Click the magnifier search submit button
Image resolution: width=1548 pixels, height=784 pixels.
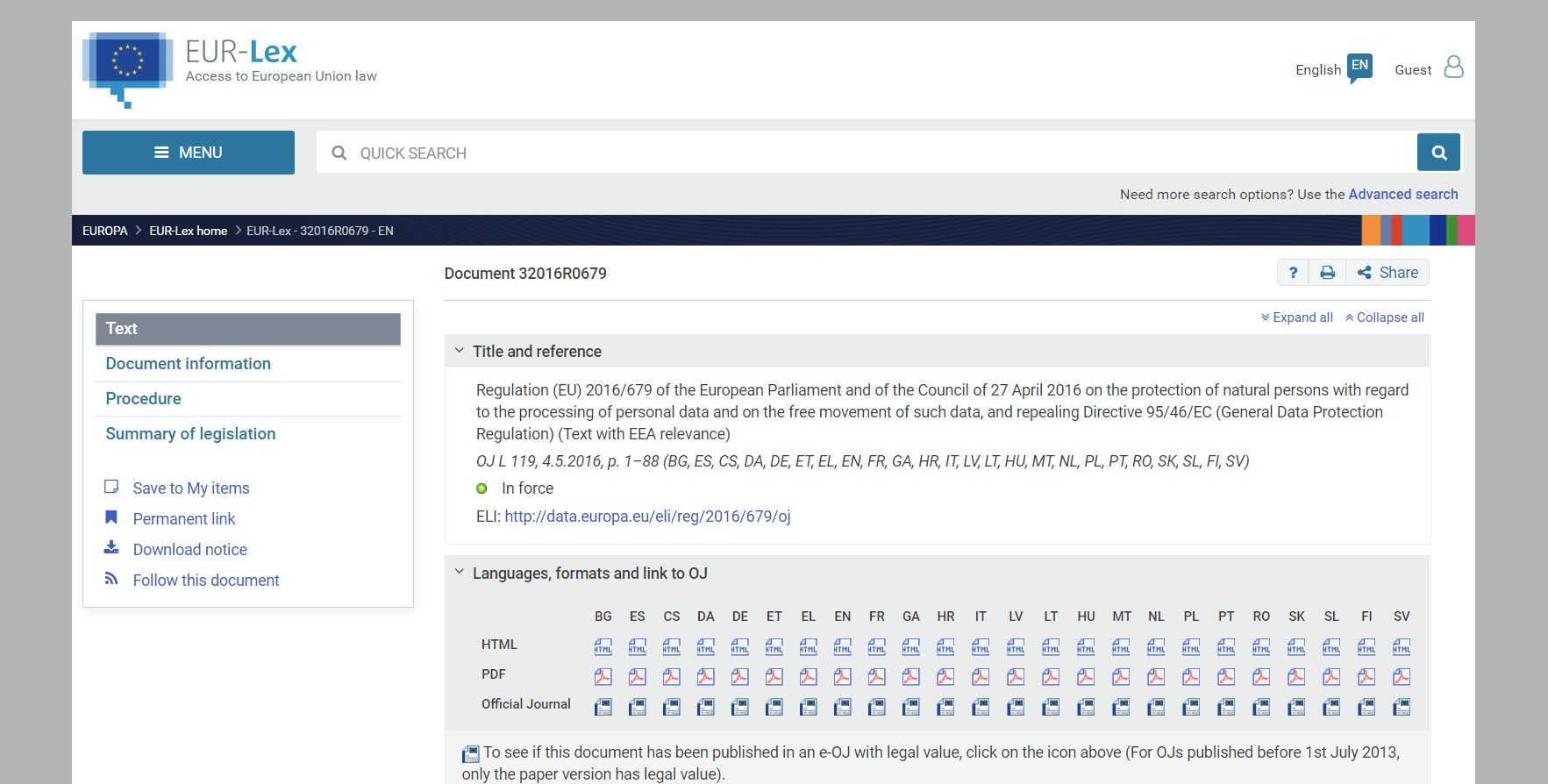[1438, 153]
